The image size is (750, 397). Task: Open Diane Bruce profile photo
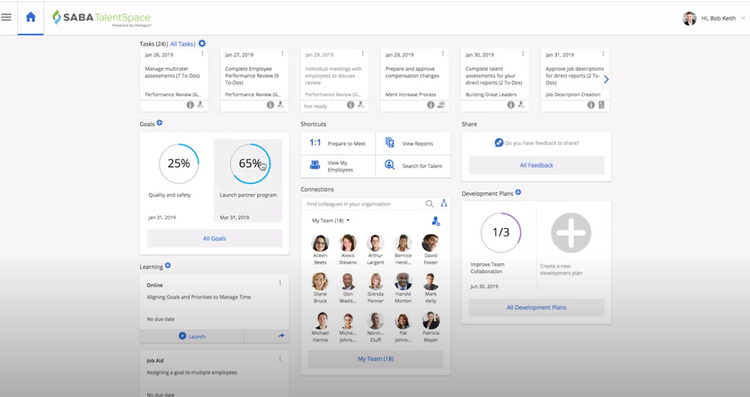pyautogui.click(x=320, y=281)
